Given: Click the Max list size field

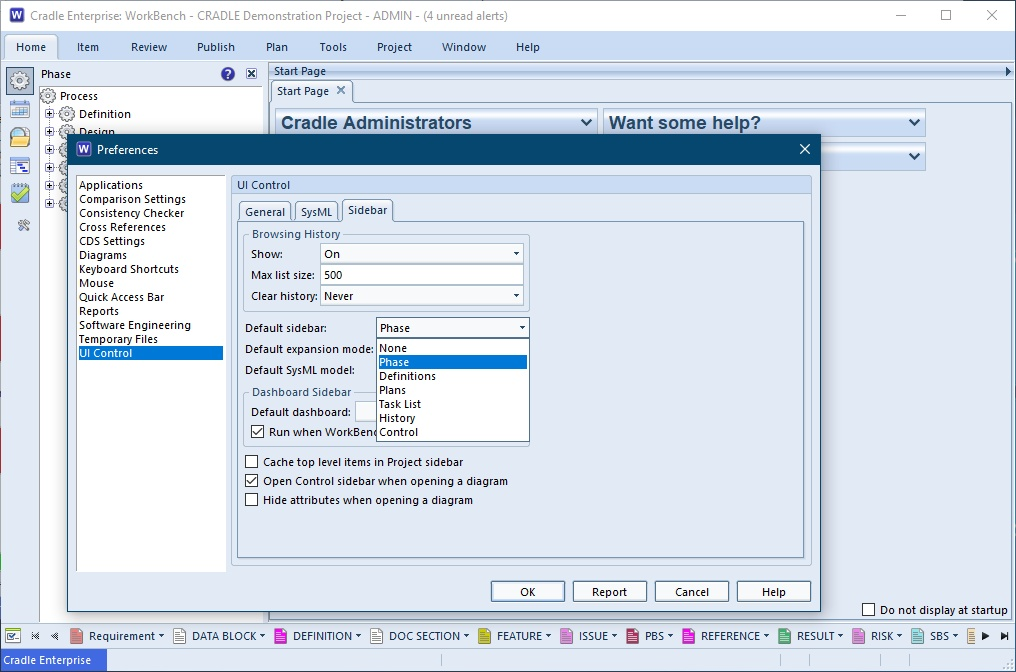Looking at the screenshot, I should tap(422, 275).
